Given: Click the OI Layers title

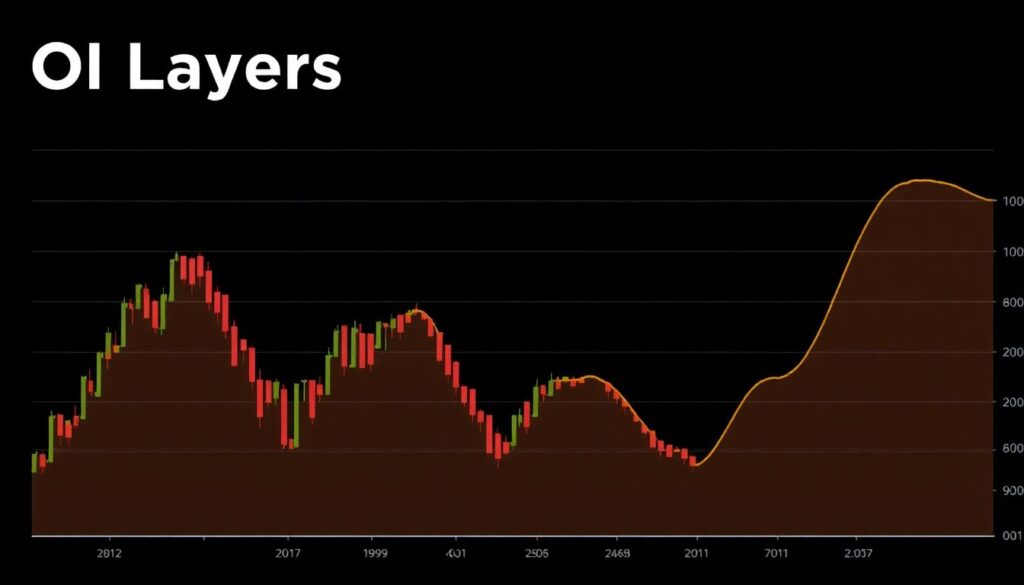Looking at the screenshot, I should [x=186, y=67].
